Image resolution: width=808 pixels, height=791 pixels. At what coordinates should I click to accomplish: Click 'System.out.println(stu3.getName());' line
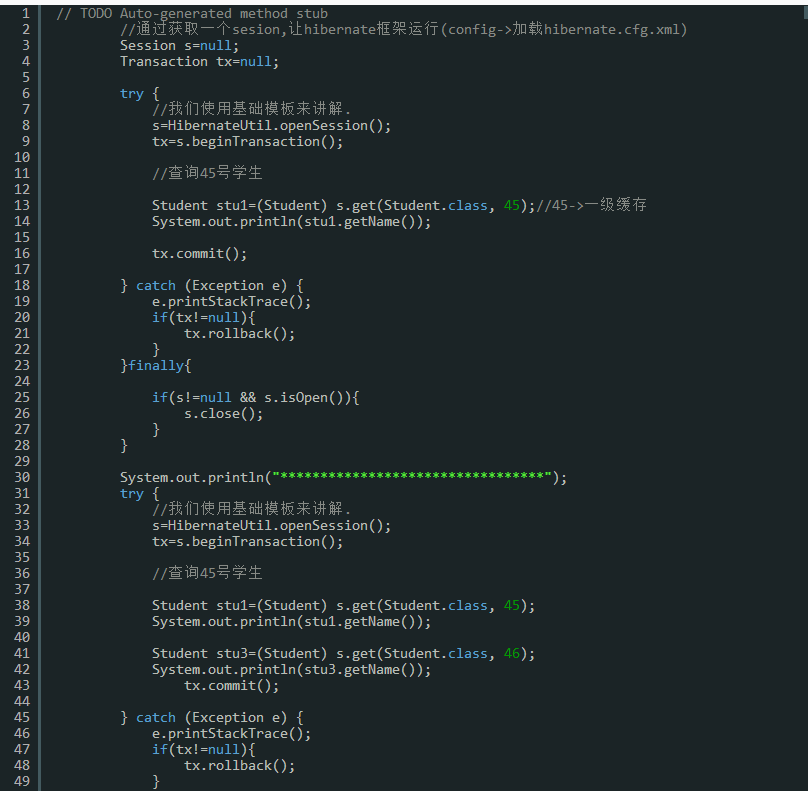click(x=292, y=669)
